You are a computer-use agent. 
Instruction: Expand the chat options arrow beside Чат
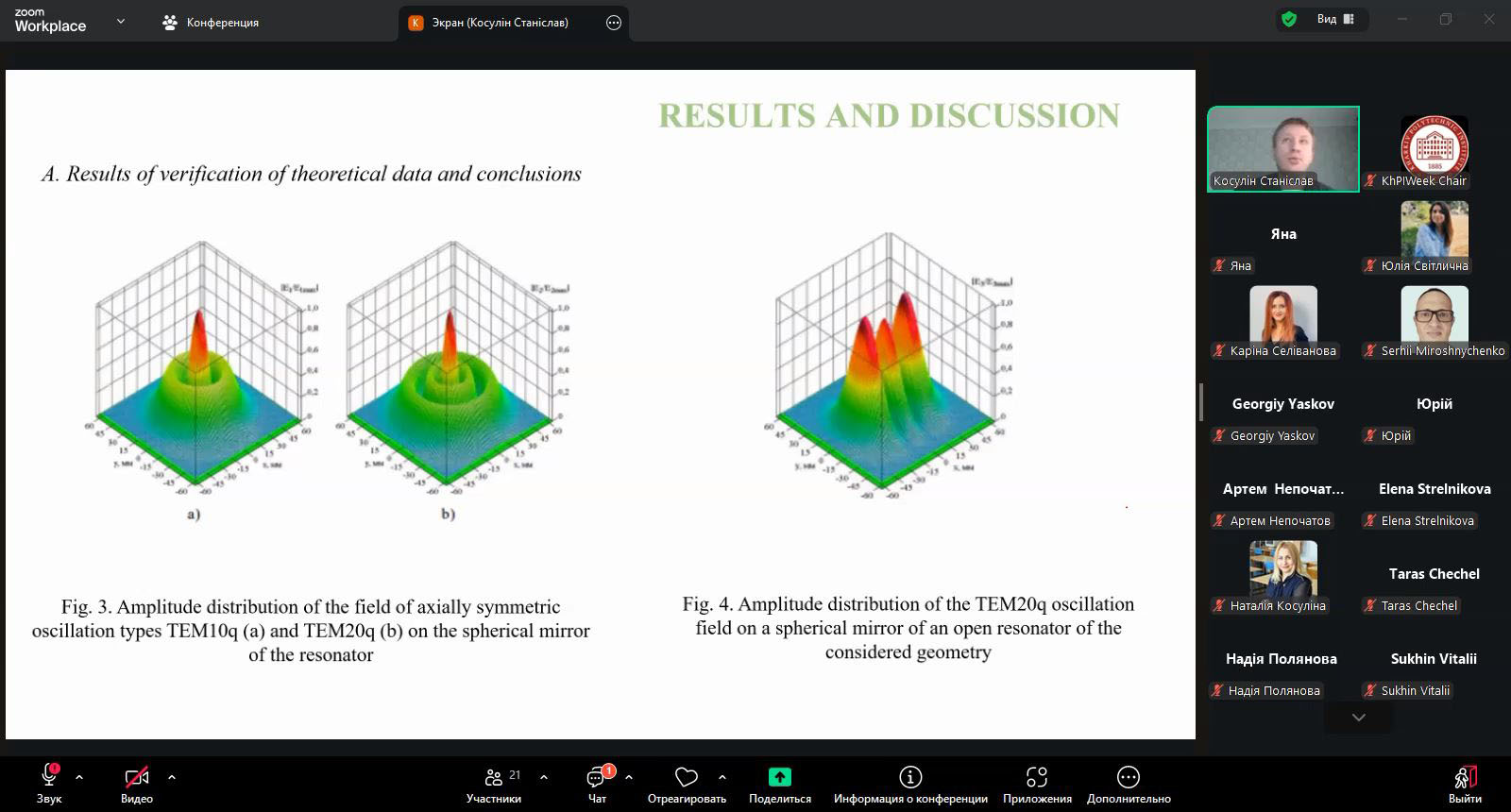629,777
